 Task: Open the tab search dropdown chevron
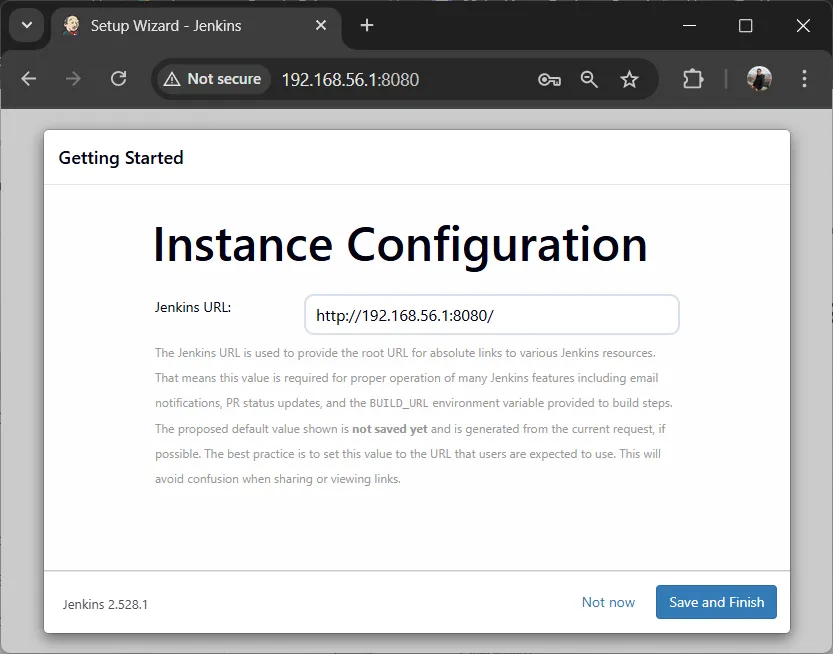(26, 26)
